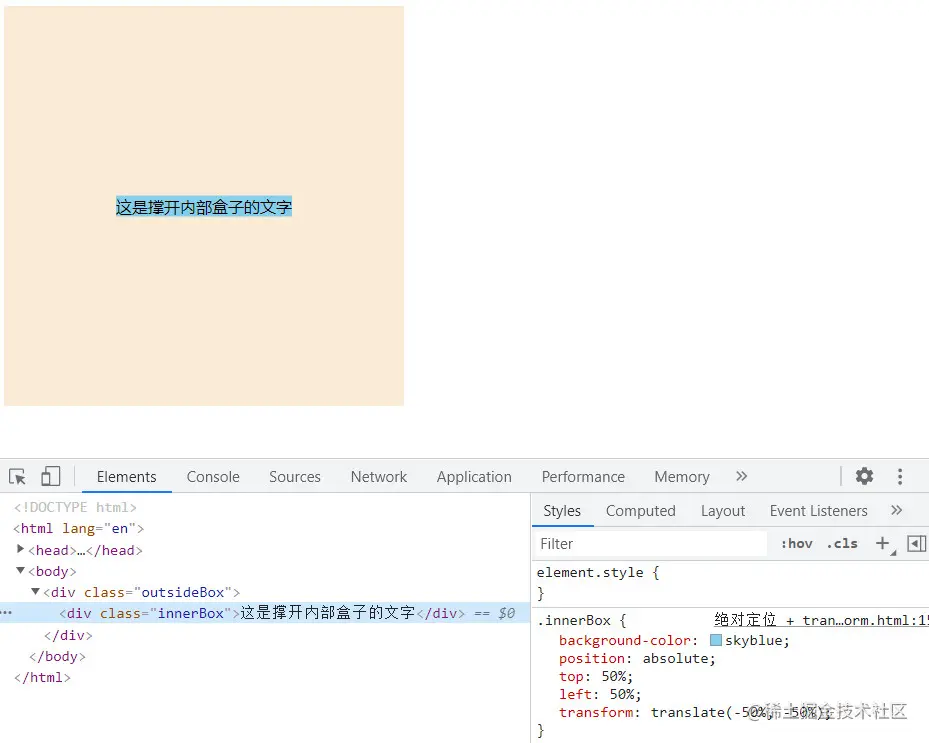Toggle element state with :hov
Screen dimensions: 929x743
click(x=796, y=543)
